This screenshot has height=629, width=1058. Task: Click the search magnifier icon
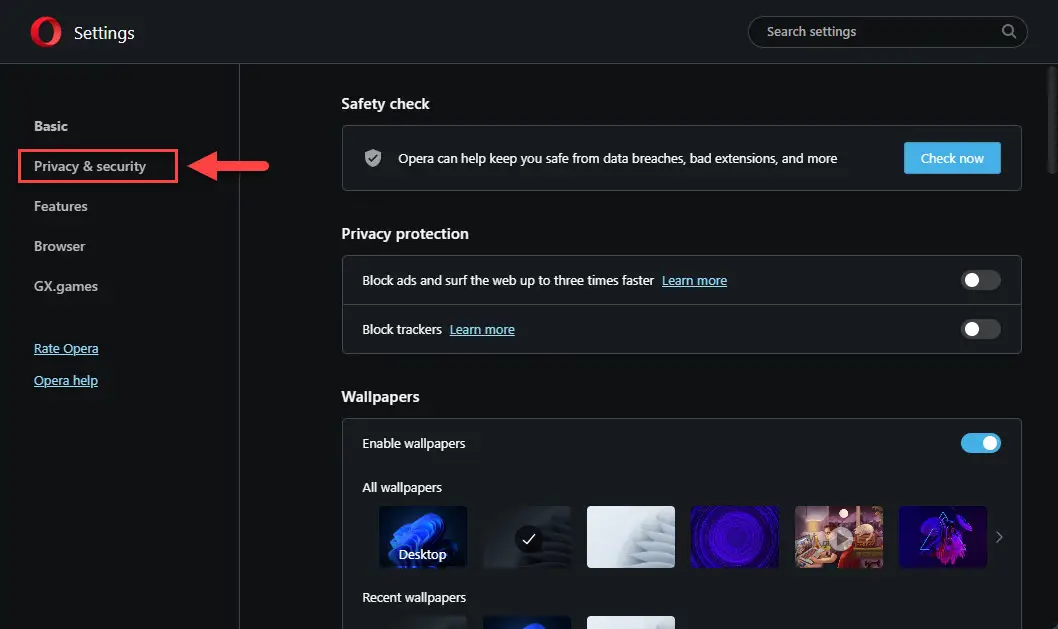(1009, 31)
